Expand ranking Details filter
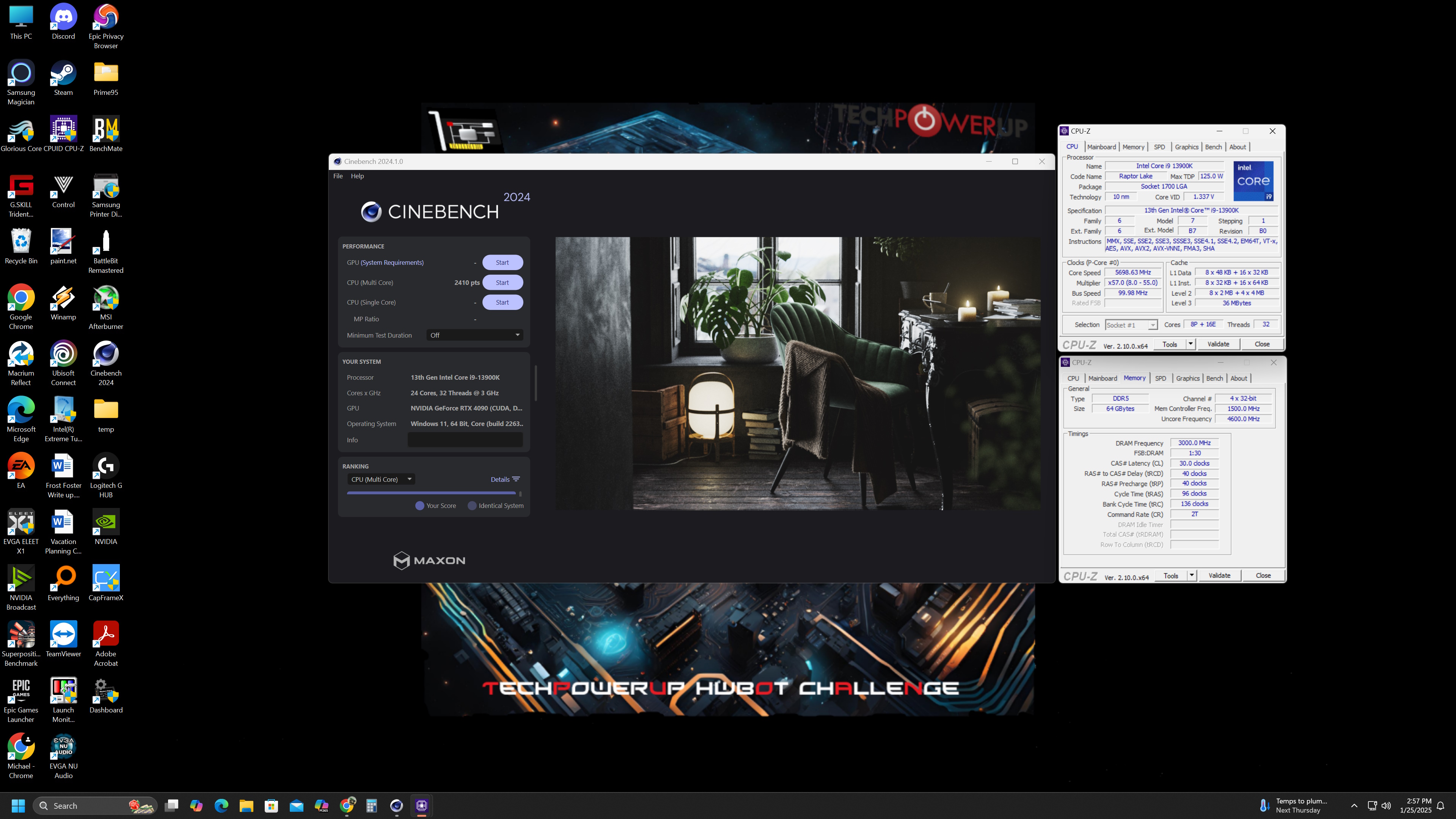Screen dimensions: 1456x819 [x=505, y=479]
